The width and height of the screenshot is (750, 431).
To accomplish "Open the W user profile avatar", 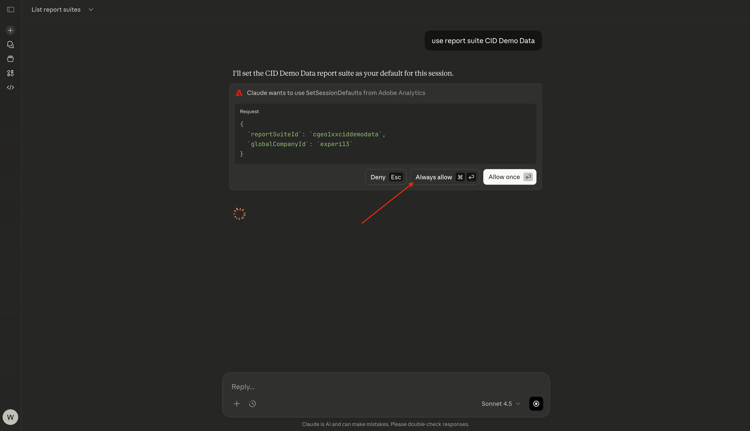I will 11,417.
